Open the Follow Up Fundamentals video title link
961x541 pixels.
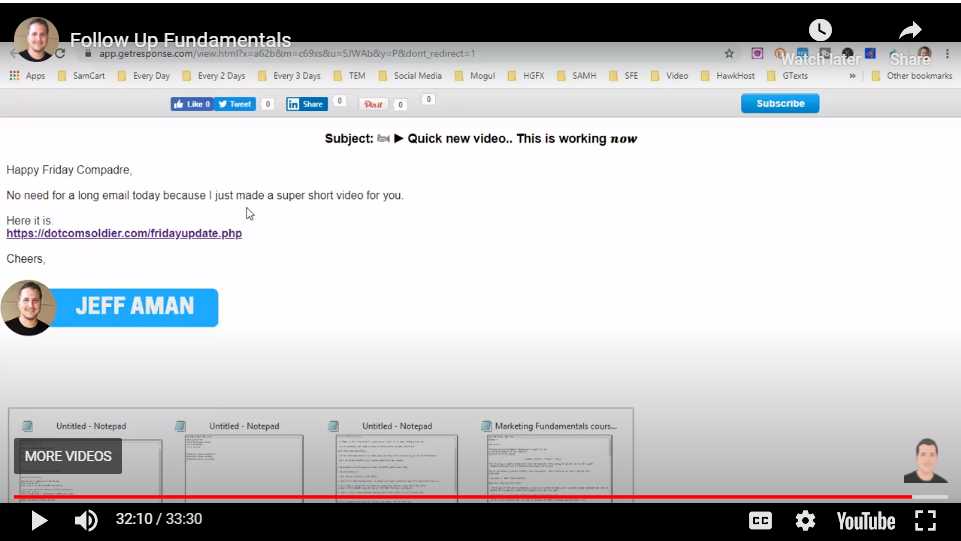coord(181,41)
